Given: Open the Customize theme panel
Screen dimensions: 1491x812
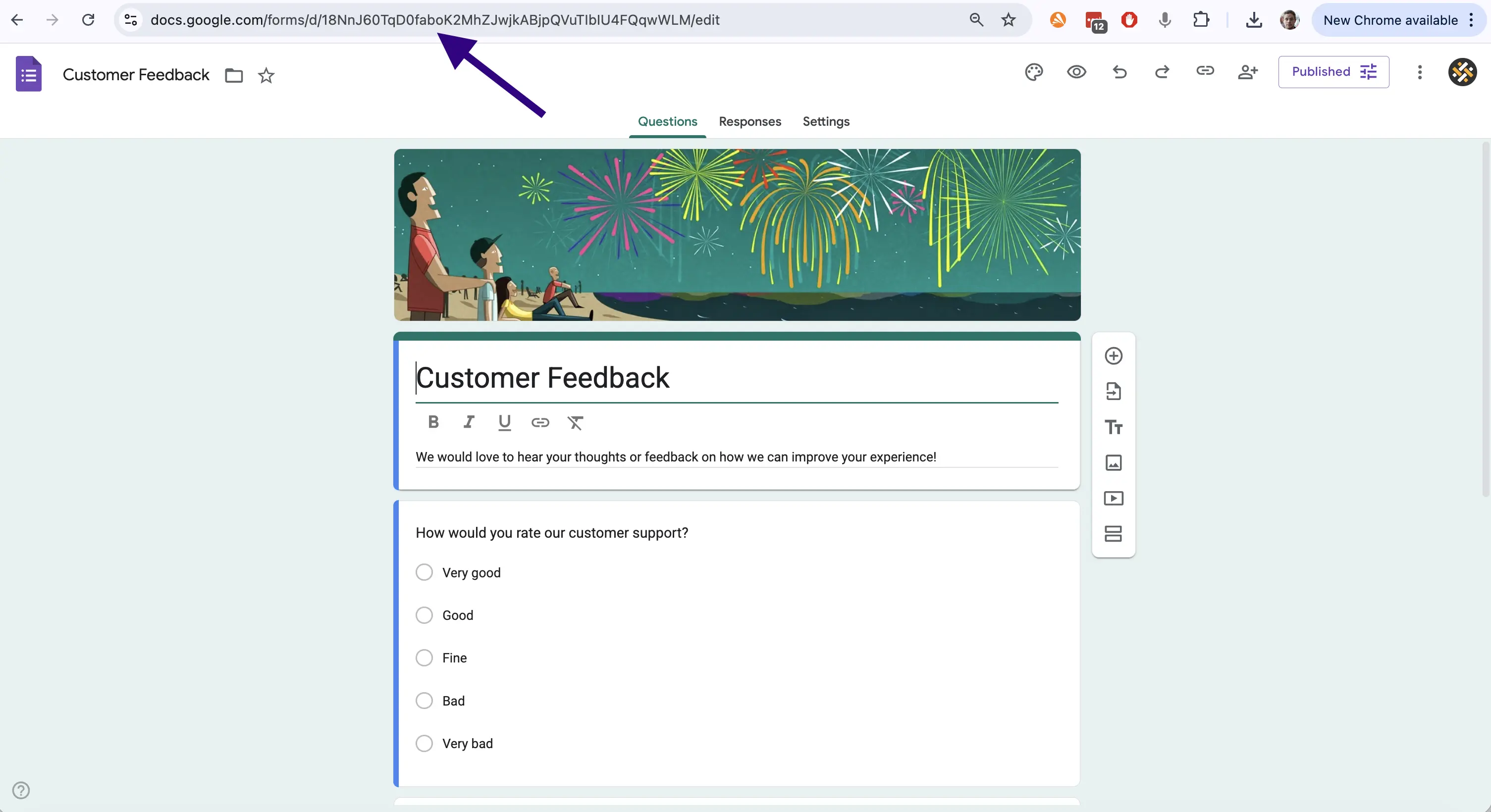Looking at the screenshot, I should pos(1034,72).
